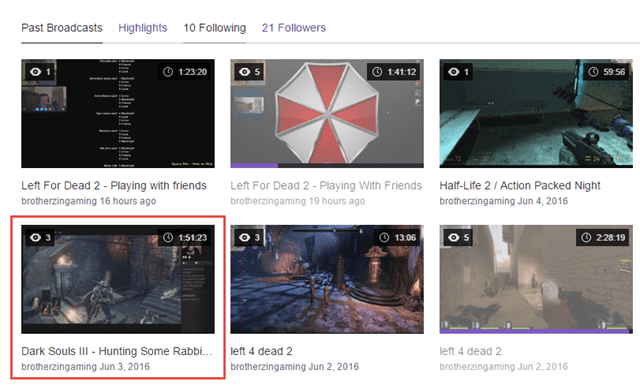Image resolution: width=640 pixels, height=385 pixels.
Task: Click purple progress bar on 2:28:19 video
Action: point(535,331)
